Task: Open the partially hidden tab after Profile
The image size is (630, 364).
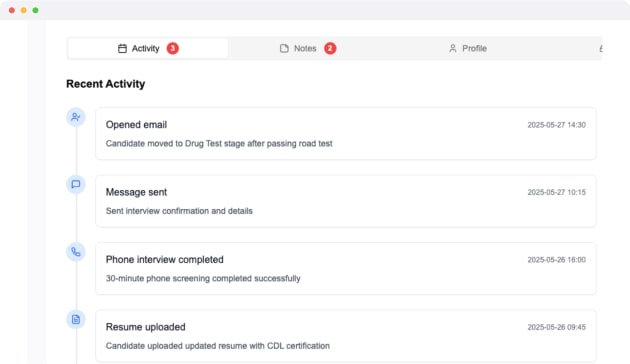Action: (601, 48)
